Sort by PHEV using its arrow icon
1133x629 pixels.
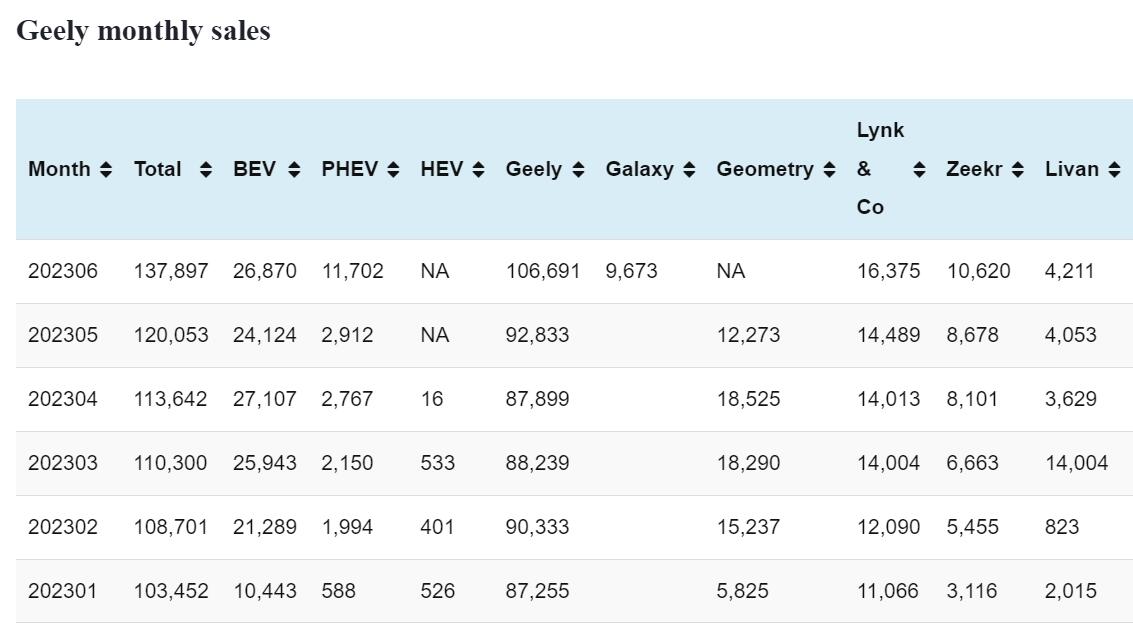pyautogui.click(x=393, y=170)
